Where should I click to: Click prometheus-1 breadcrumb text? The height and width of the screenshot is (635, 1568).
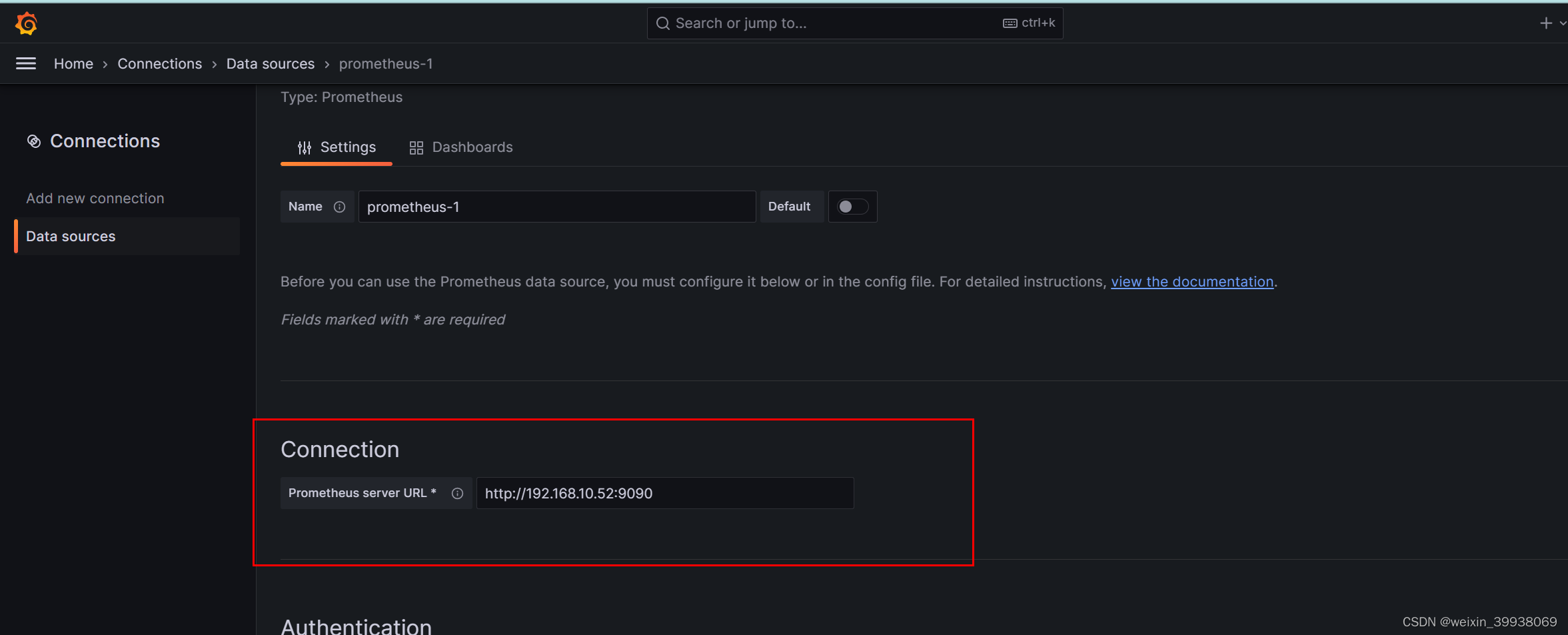coord(386,63)
